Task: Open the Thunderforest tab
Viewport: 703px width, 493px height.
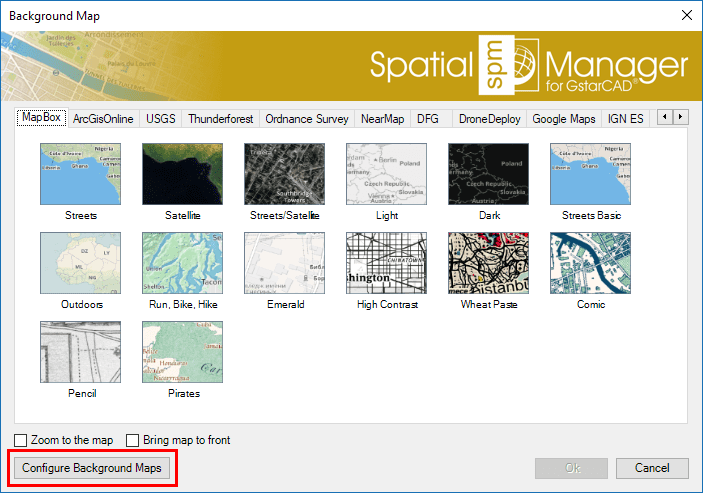Action: tap(220, 118)
